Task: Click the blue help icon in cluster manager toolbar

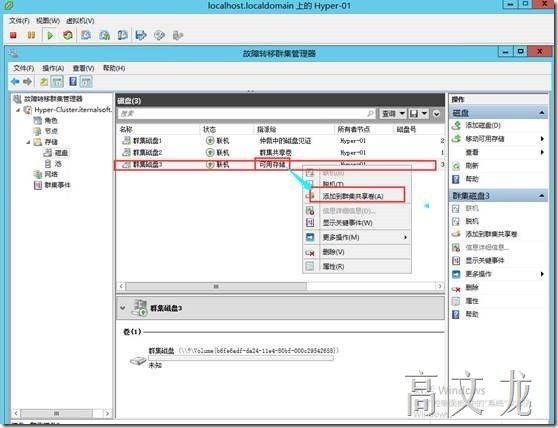Action: pos(73,82)
